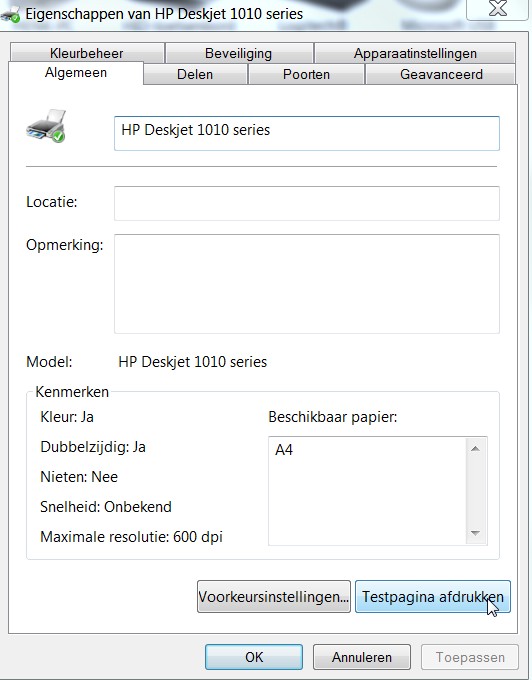
Task: Click Maximale resolutie: 600 dpi text
Action: (x=131, y=537)
